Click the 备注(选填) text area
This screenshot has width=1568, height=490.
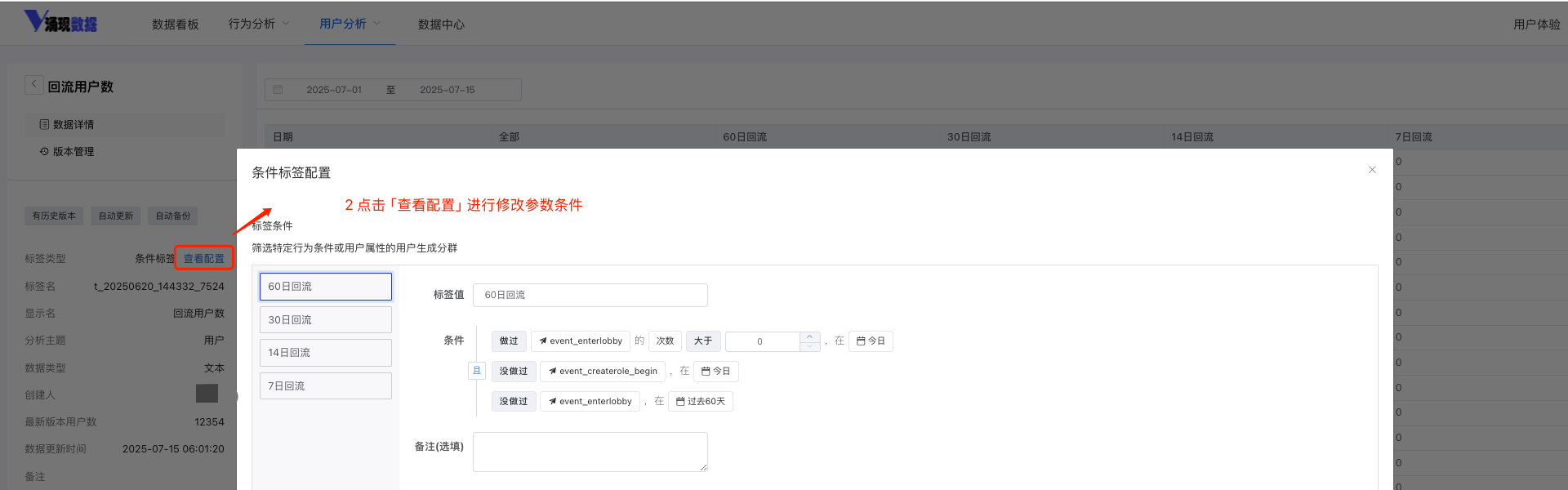[590, 452]
